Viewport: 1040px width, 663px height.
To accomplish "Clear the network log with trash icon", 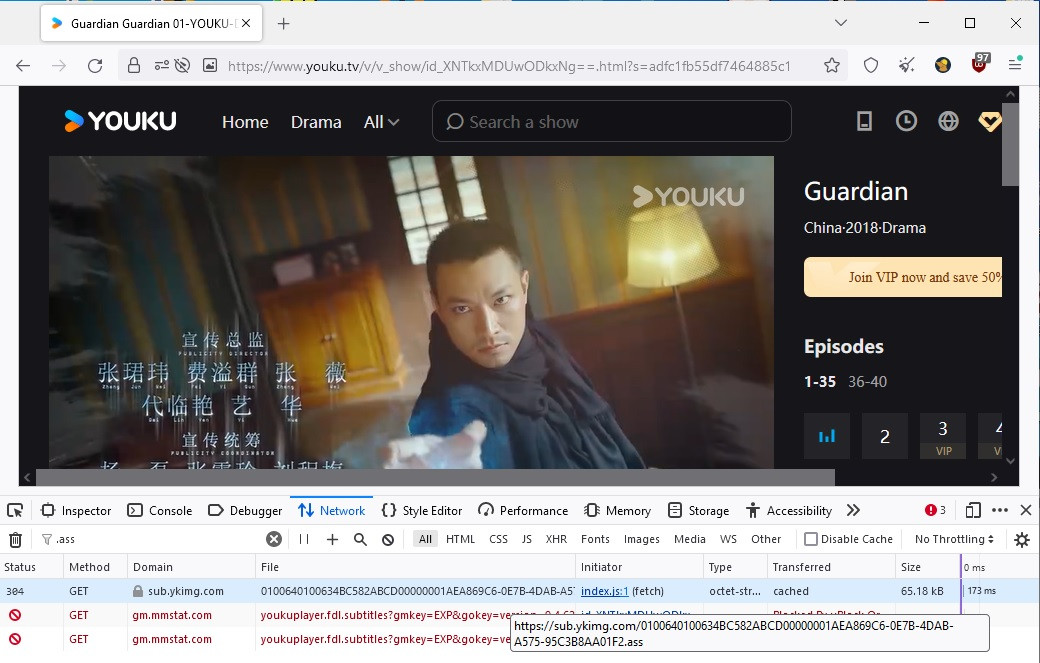I will (15, 539).
